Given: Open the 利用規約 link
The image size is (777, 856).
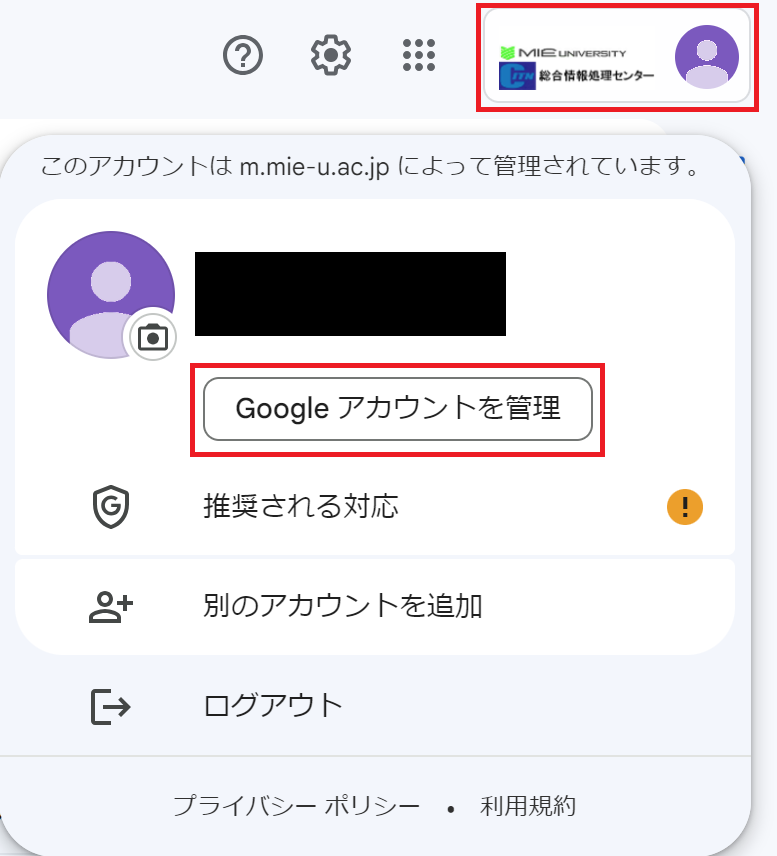Looking at the screenshot, I should (x=527, y=806).
